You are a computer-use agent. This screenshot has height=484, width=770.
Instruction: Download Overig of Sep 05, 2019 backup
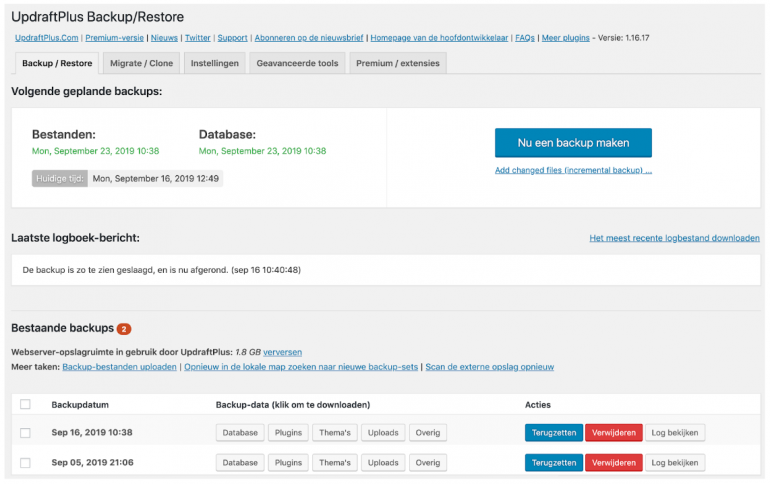(428, 462)
